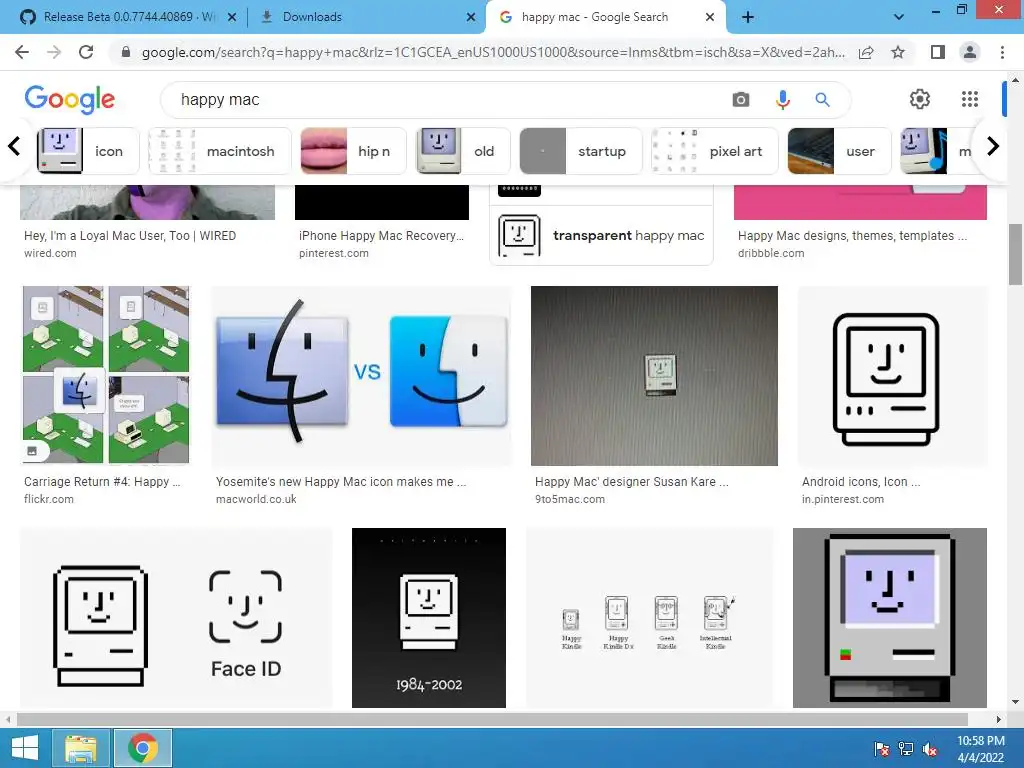Filter results by macintosh chip

pyautogui.click(x=220, y=151)
